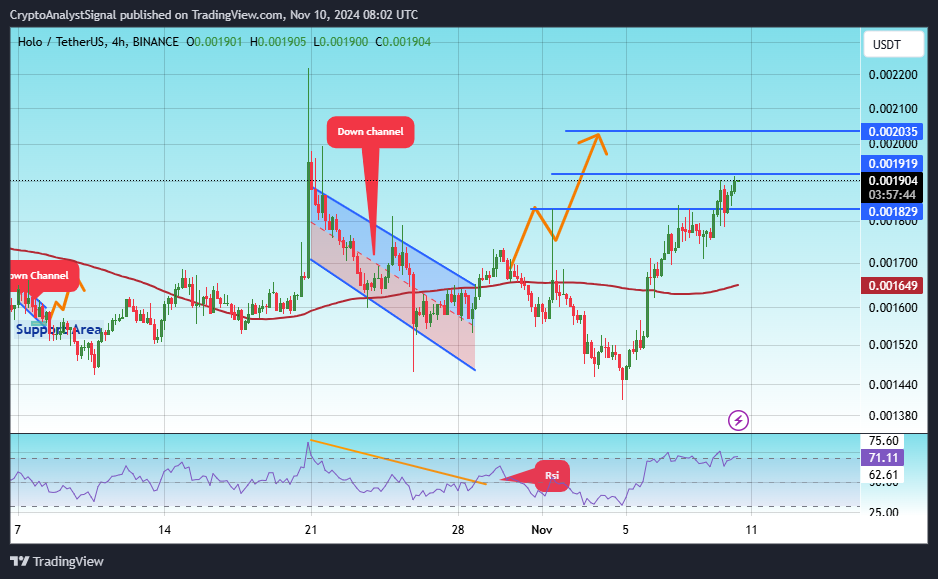The width and height of the screenshot is (938, 579).
Task: Select the red "Down channel" callout label
Action: click(370, 132)
